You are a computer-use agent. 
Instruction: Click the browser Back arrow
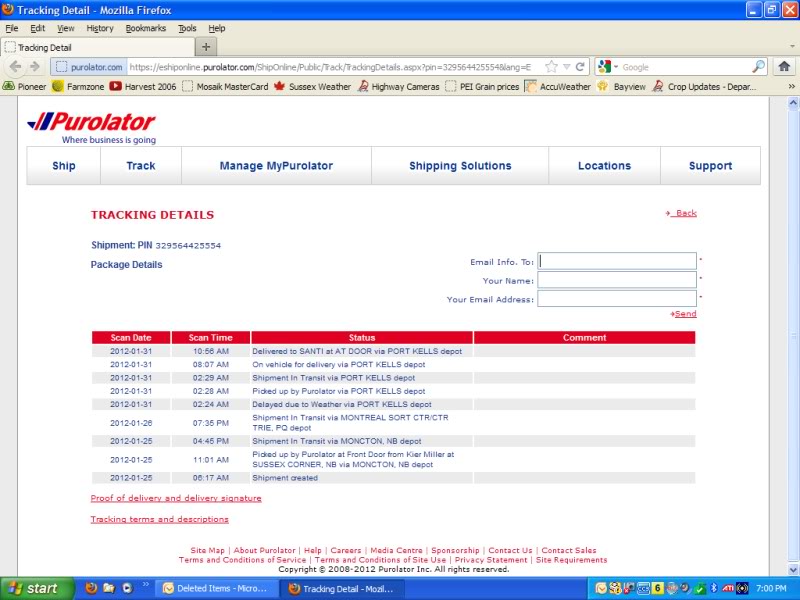(x=15, y=67)
